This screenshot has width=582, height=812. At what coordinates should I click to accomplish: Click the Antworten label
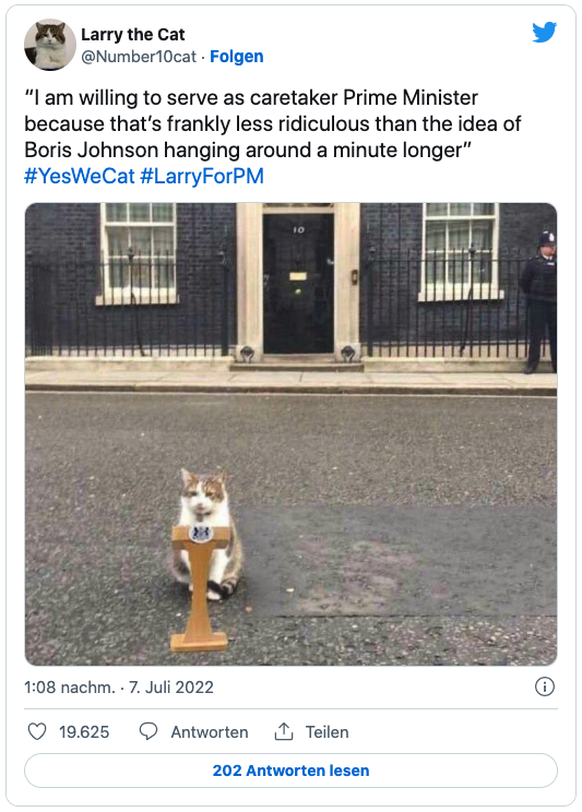[210, 732]
